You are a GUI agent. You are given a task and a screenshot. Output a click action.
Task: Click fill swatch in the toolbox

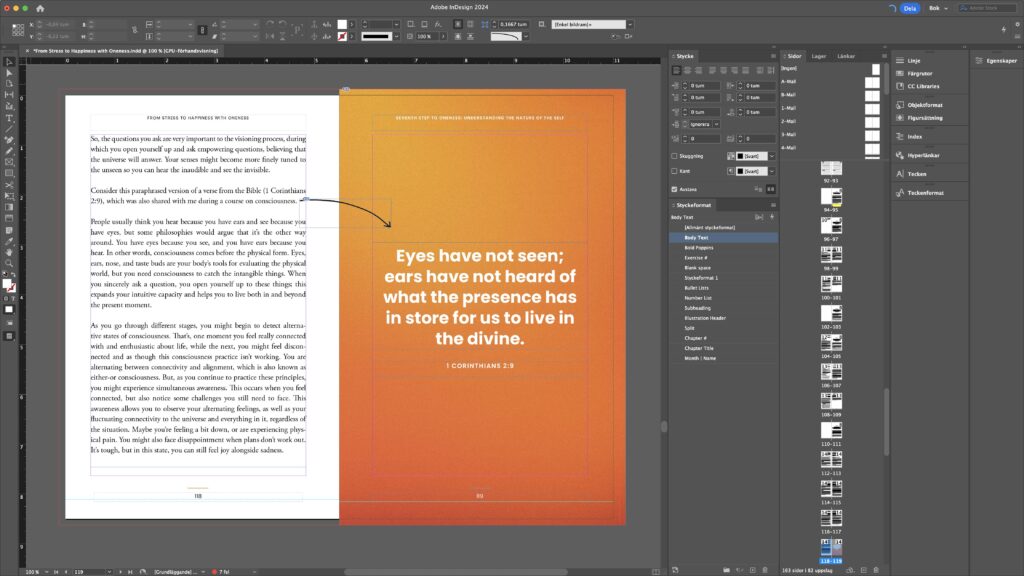(x=7, y=284)
